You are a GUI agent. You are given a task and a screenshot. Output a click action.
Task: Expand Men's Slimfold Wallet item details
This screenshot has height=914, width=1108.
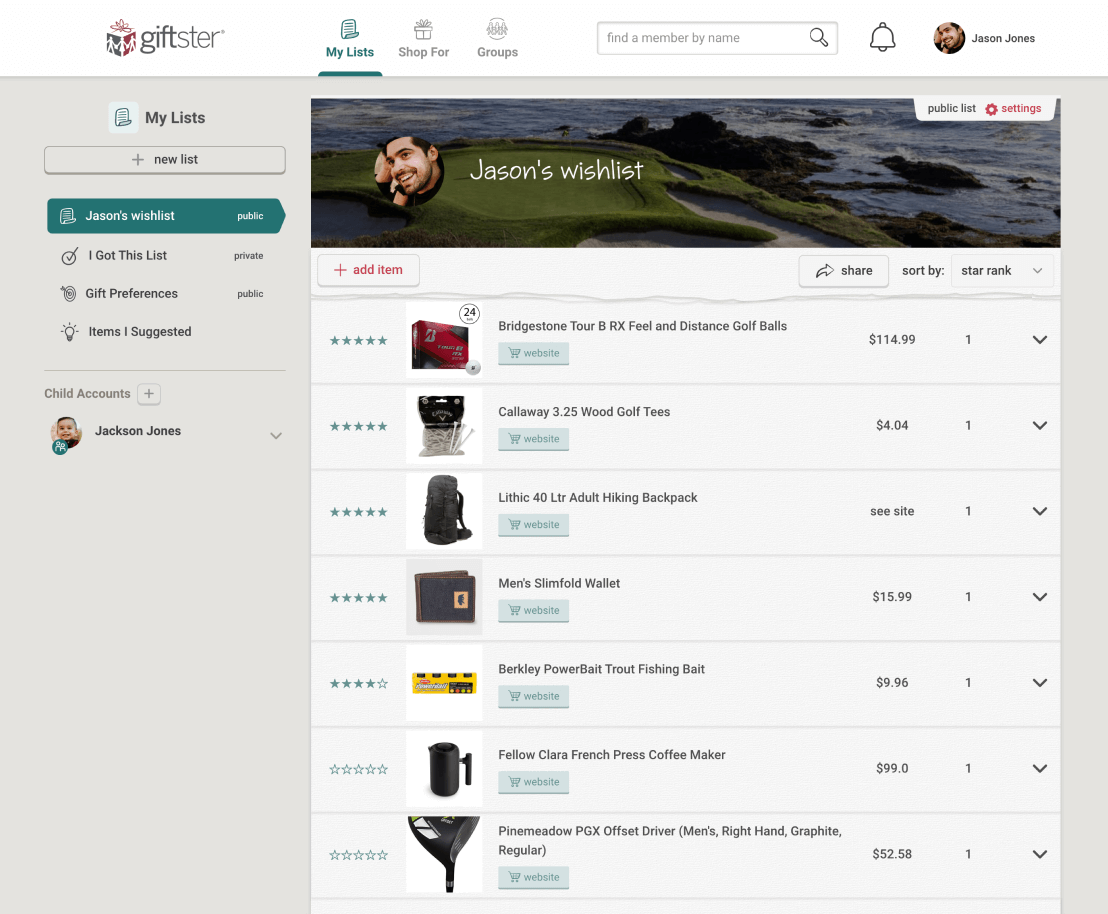[x=1039, y=597]
